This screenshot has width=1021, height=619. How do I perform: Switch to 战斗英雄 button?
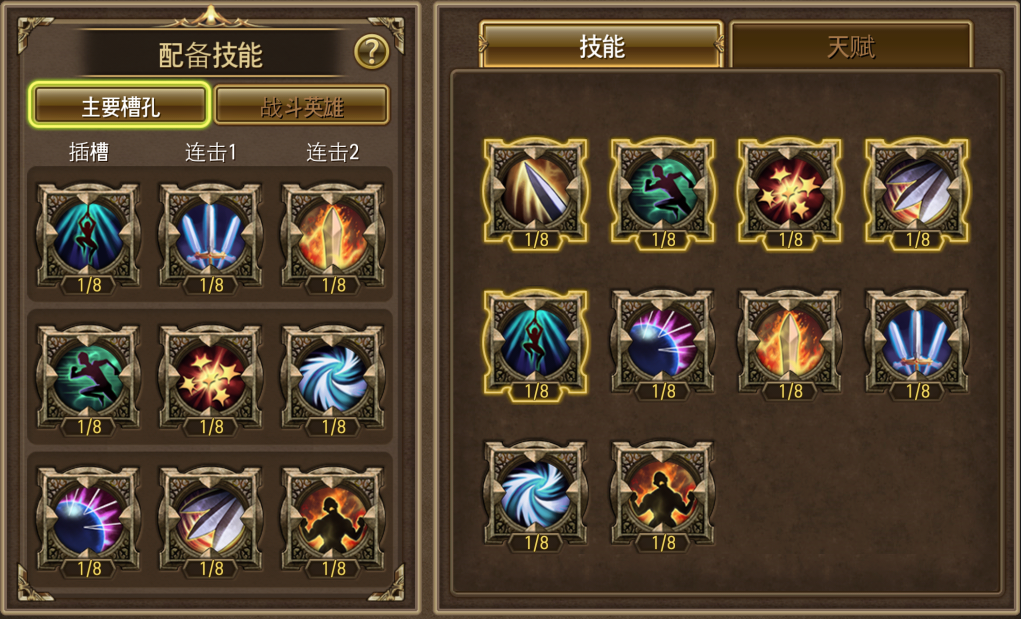301,105
